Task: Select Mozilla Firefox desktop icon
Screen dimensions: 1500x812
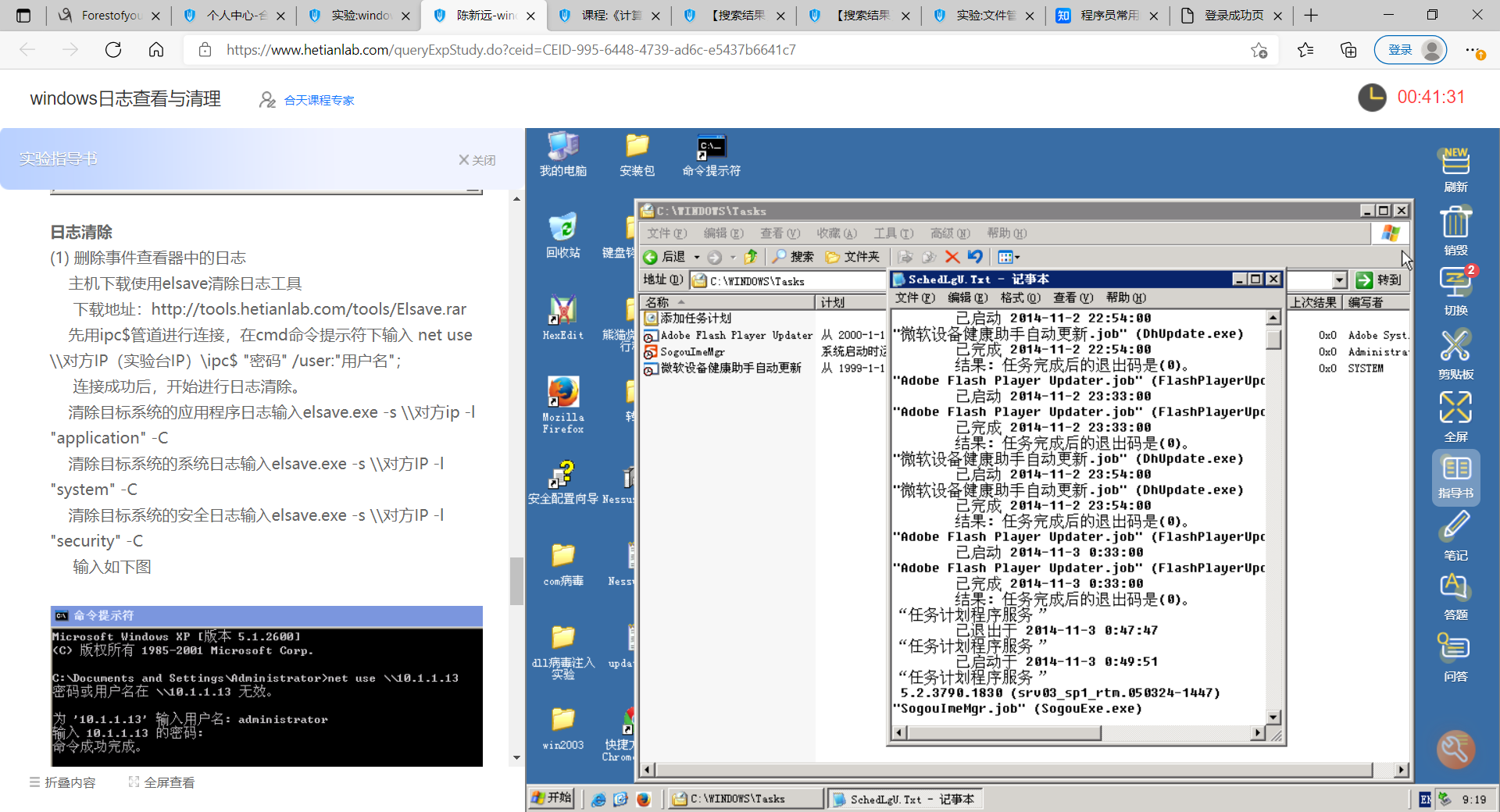Action: [x=562, y=404]
